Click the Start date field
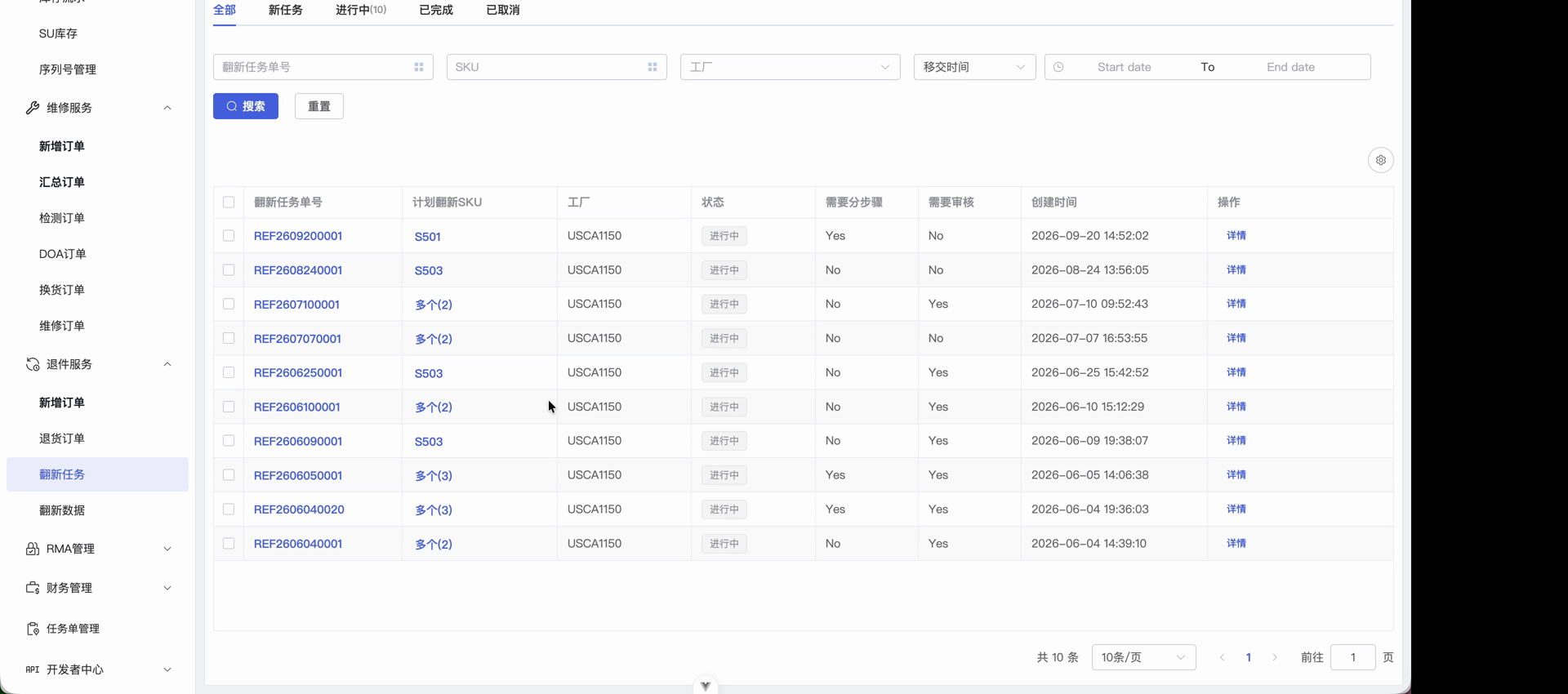 [x=1125, y=67]
